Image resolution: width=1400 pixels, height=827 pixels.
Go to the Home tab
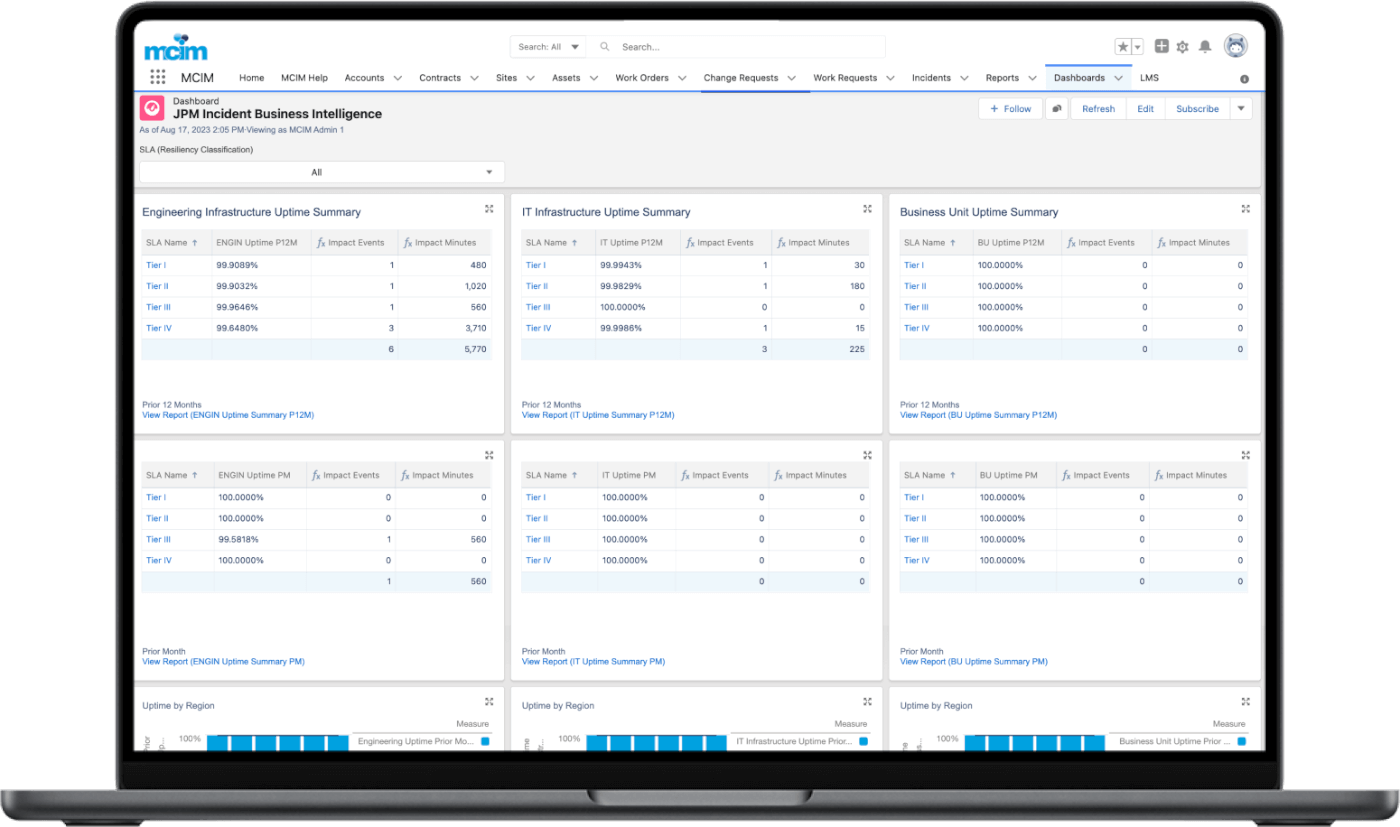[252, 78]
